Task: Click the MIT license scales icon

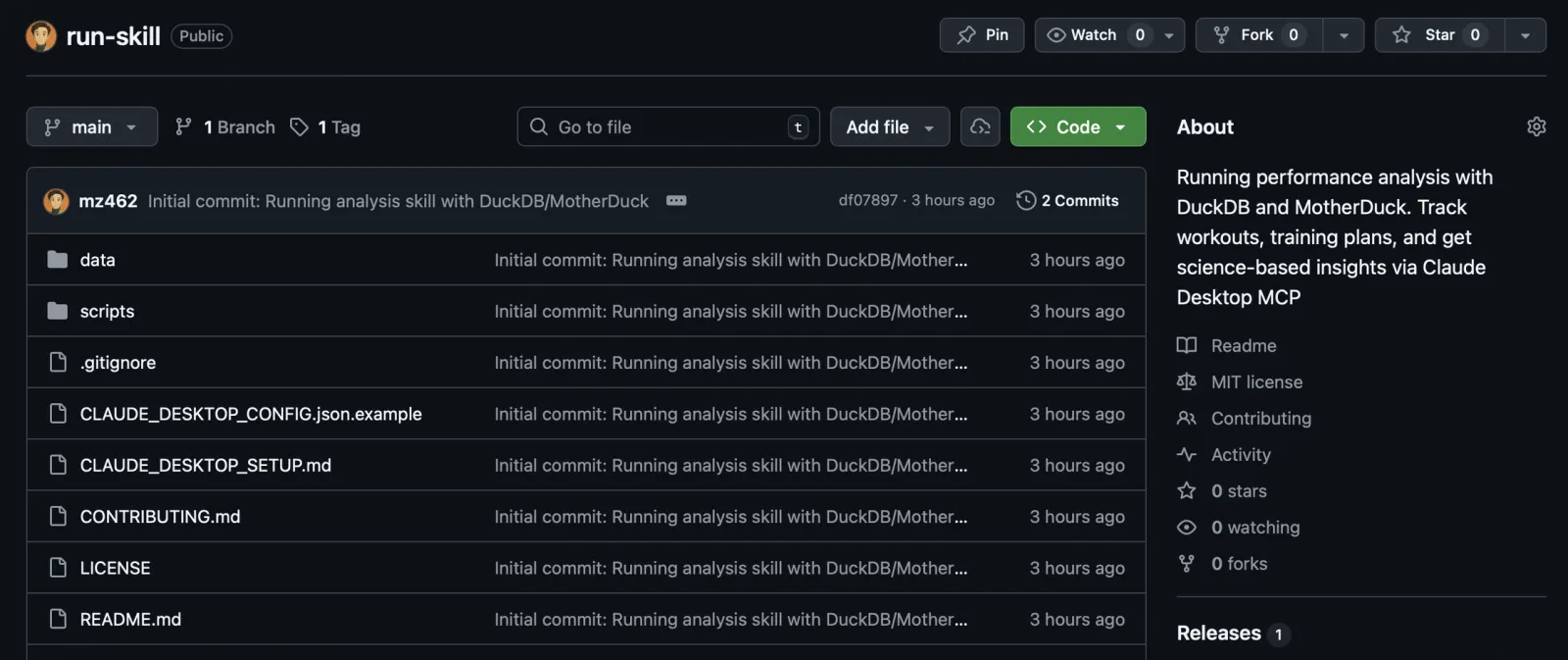Action: point(1187,381)
